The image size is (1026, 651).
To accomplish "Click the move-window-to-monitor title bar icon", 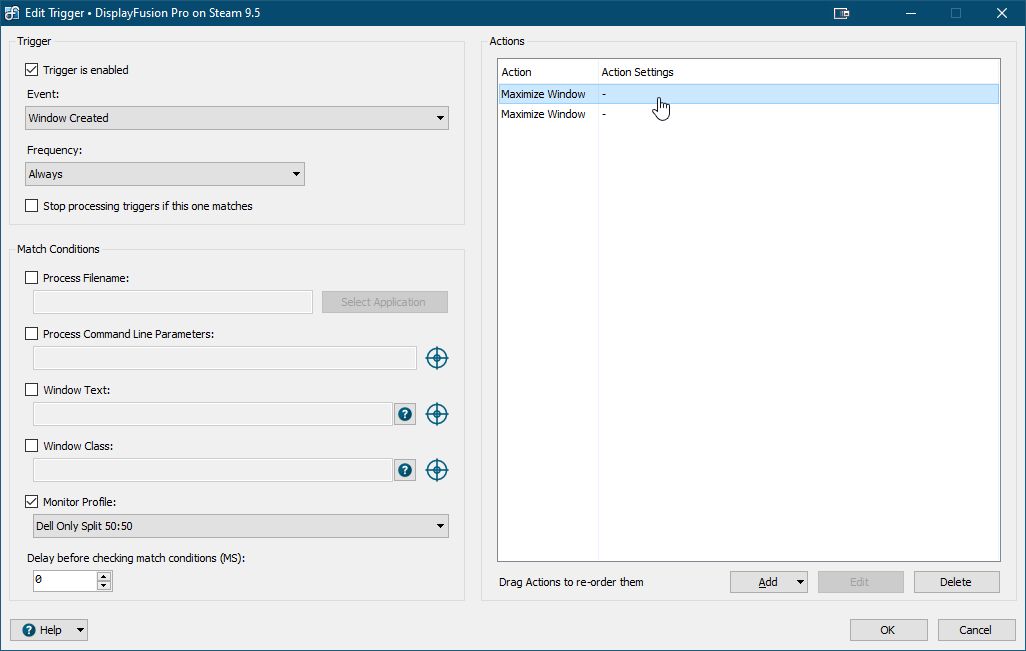I will point(841,13).
